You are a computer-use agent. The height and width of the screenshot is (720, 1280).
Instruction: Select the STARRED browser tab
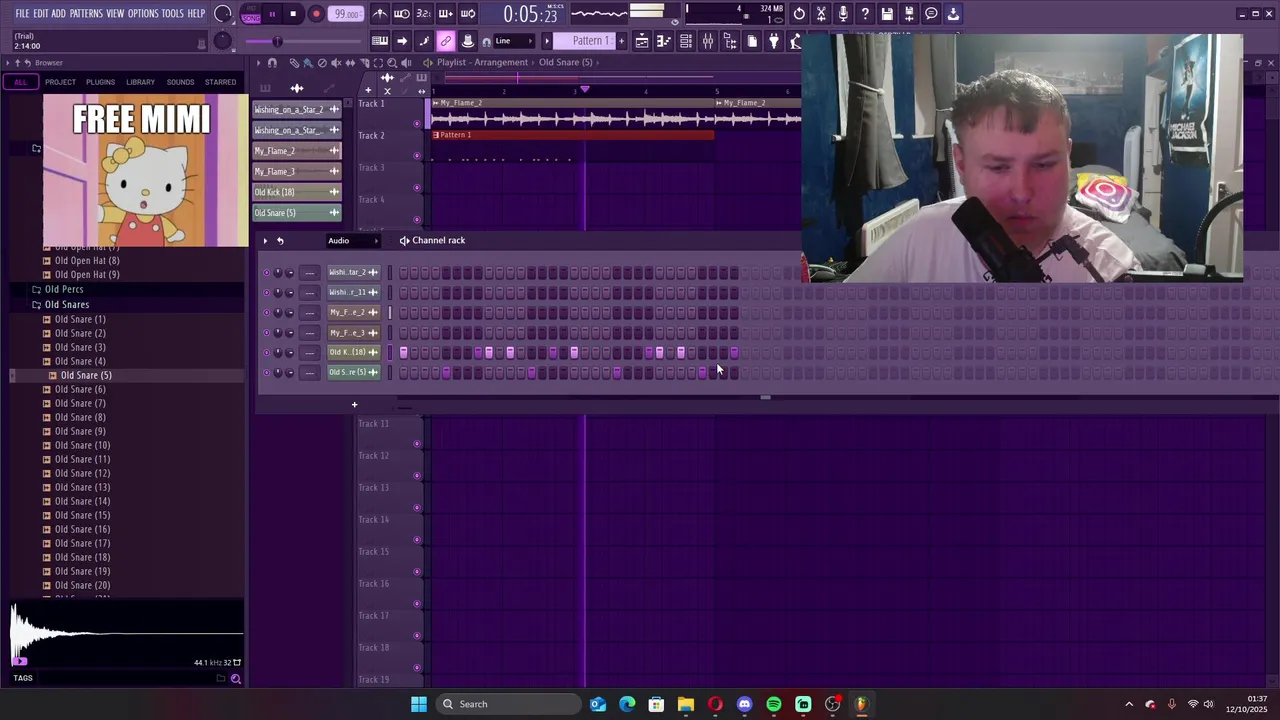click(x=220, y=82)
